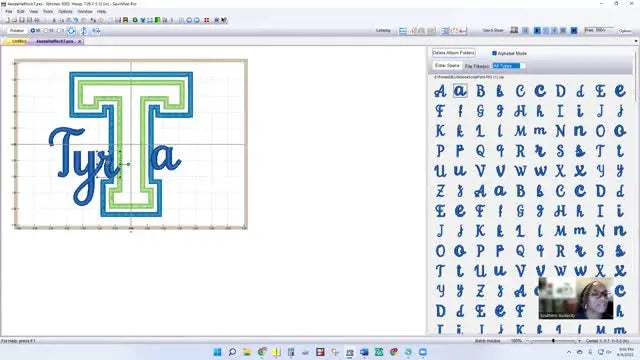This screenshot has height=360, width=640.
Task: Click the last dark Sew Simulator icon
Action: (x=573, y=30)
